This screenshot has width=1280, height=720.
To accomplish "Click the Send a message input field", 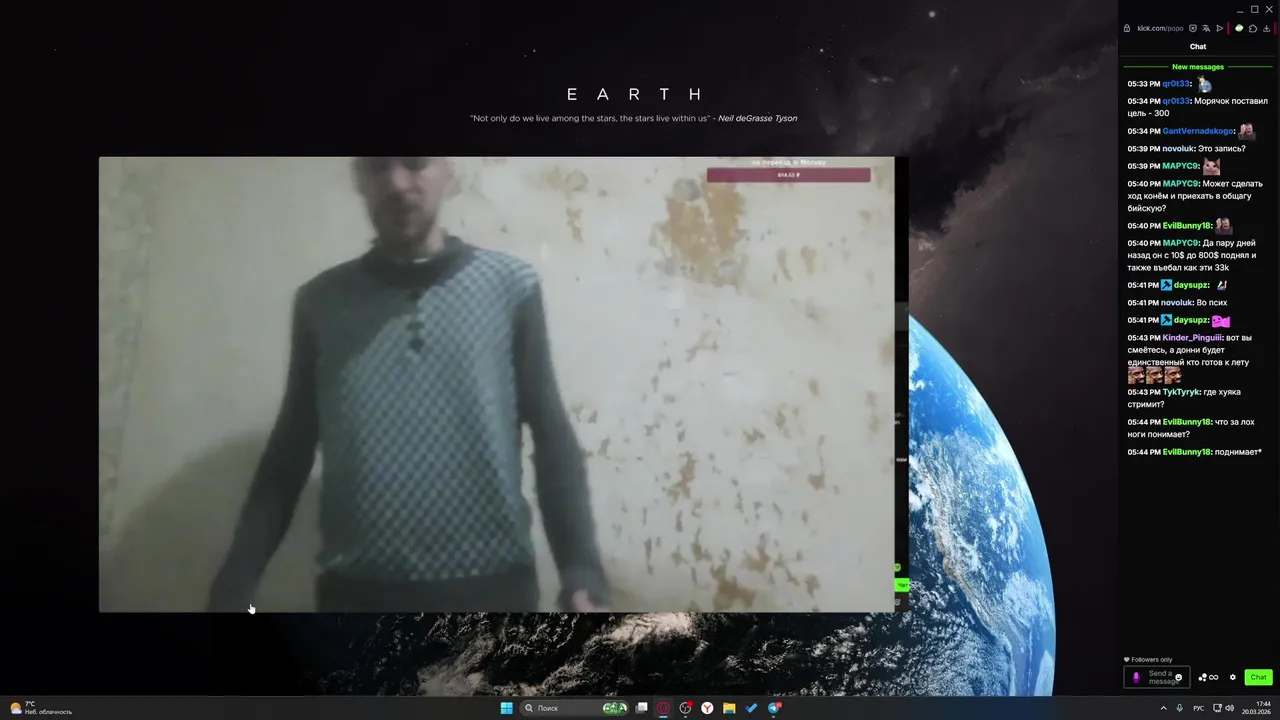I will [x=1157, y=677].
